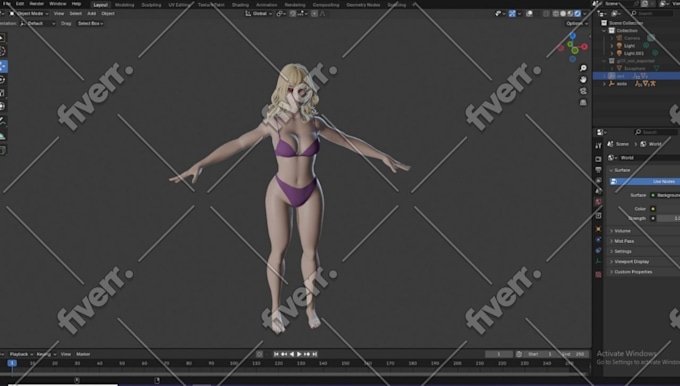Open Drag Select Box dropdown
The height and width of the screenshot is (386, 680).
click(x=90, y=23)
